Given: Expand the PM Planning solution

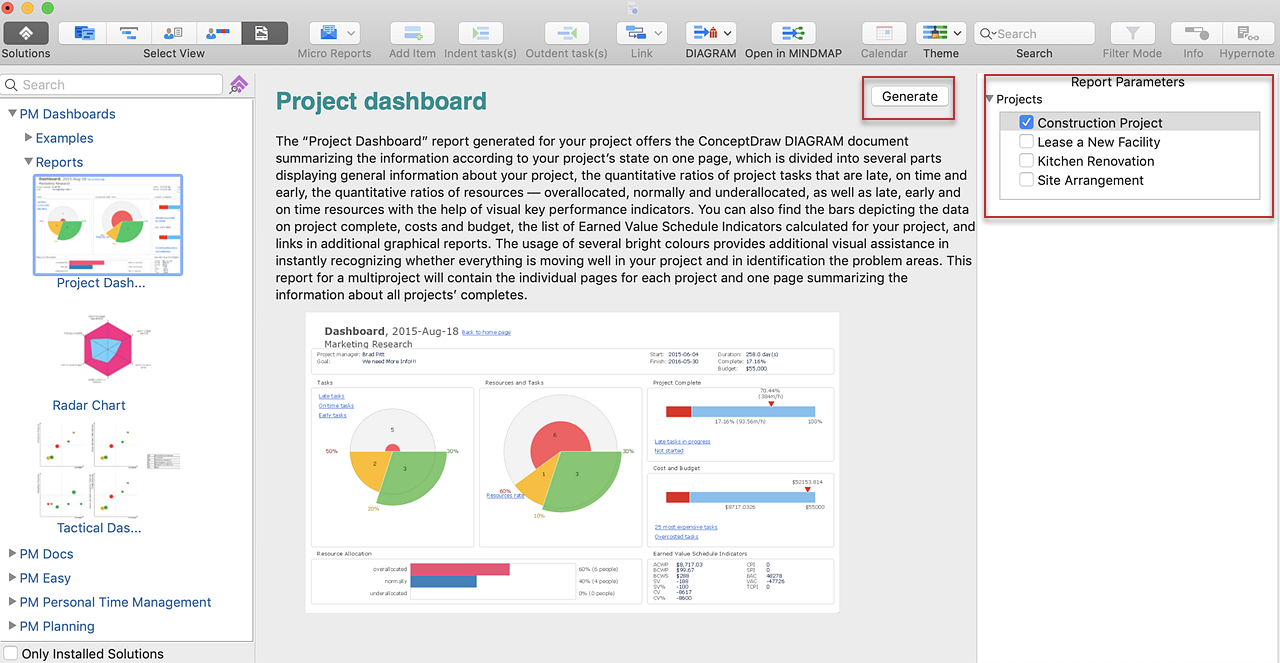Looking at the screenshot, I should coord(12,626).
